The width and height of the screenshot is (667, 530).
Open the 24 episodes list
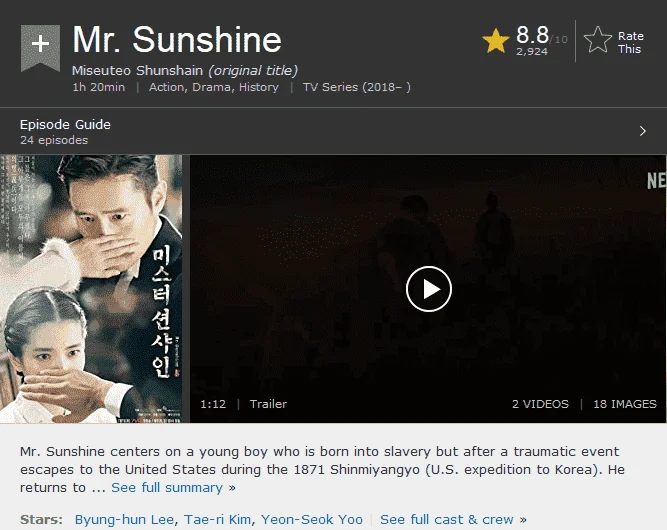(x=54, y=140)
